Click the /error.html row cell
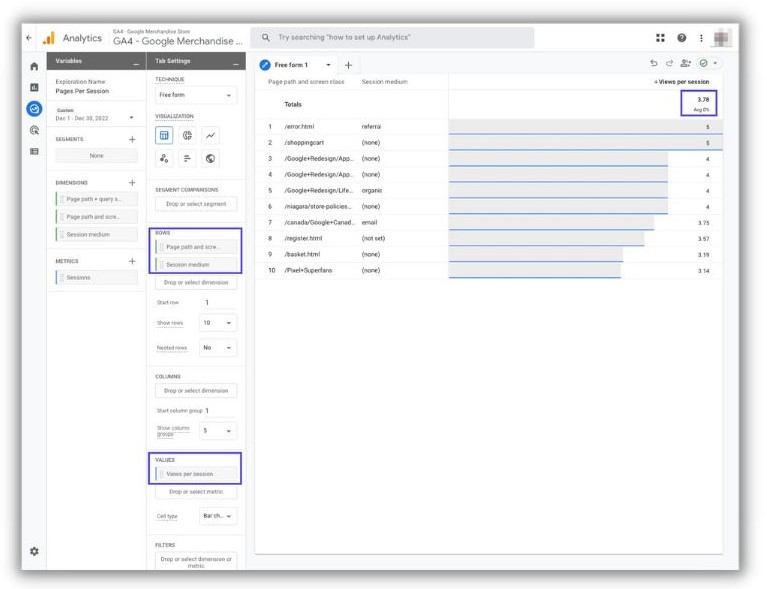Viewport: 767px width, 589px height. (x=299, y=127)
